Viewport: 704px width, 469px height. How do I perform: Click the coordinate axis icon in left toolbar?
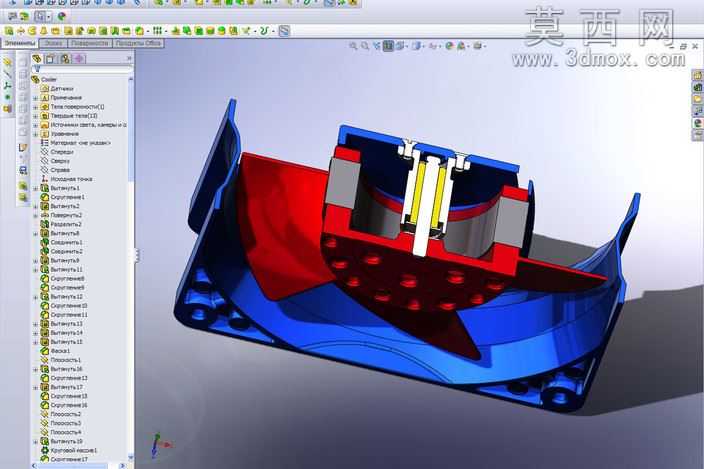[7, 85]
